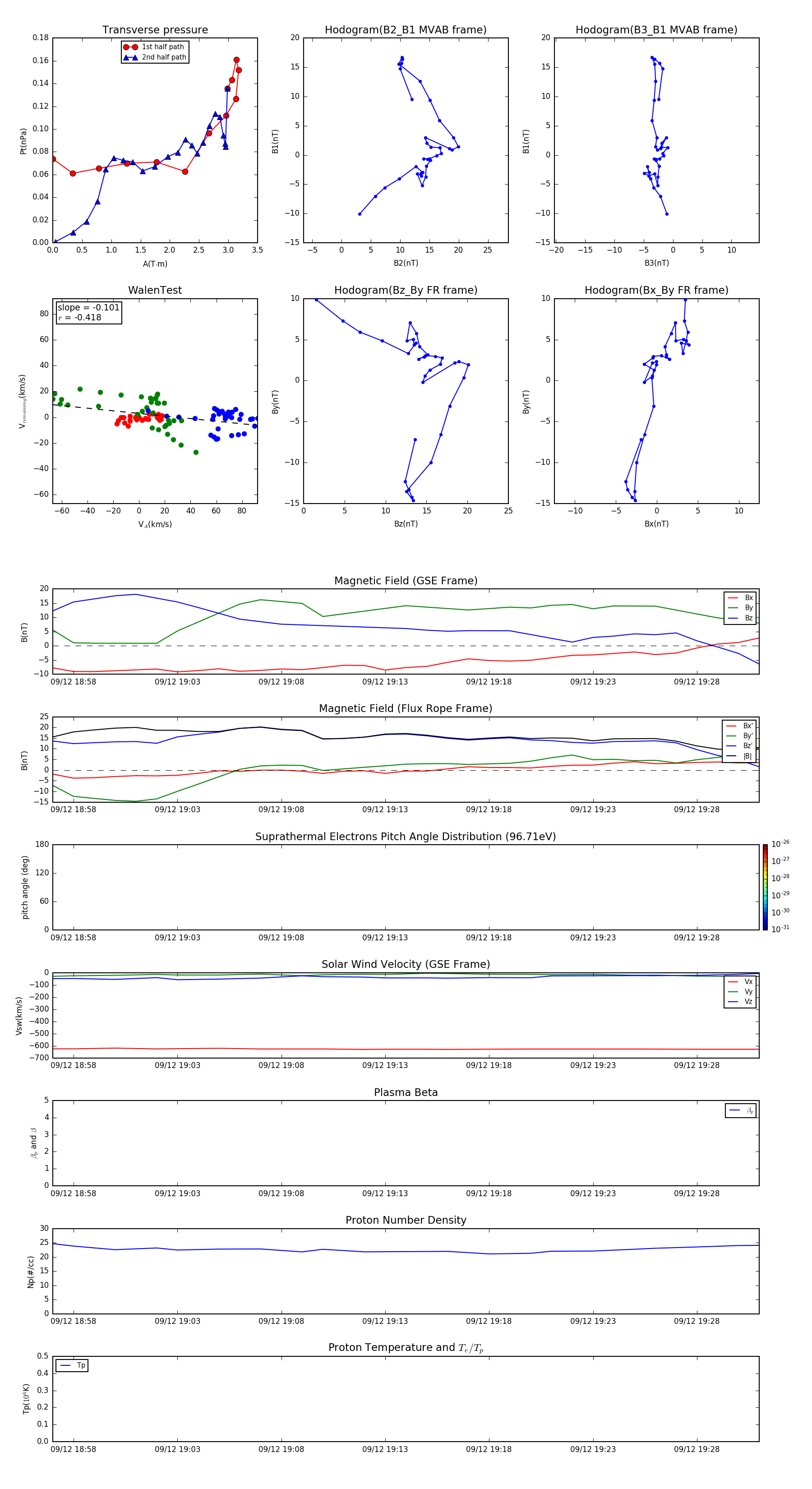Select the Vy entry in velocity legend

(740, 991)
